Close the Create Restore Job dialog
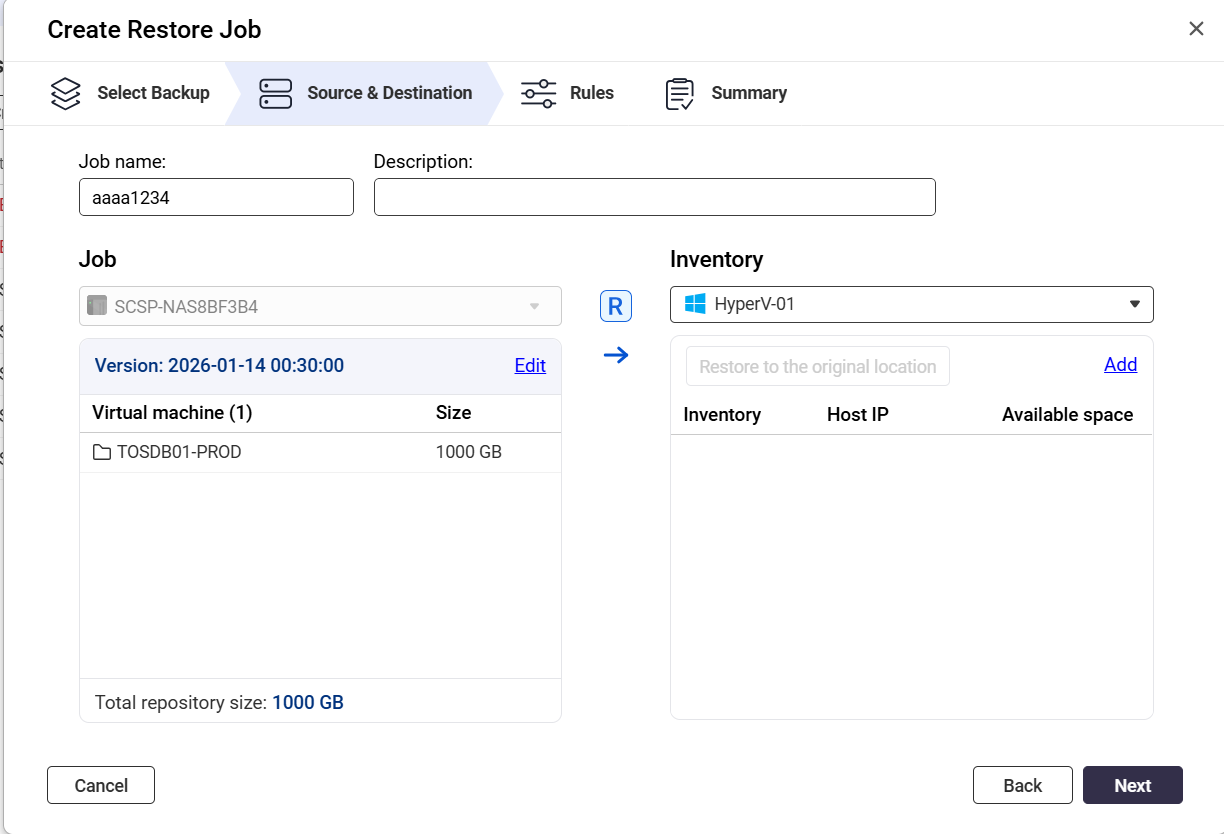Screen dimensions: 1224x834 click(x=1196, y=29)
